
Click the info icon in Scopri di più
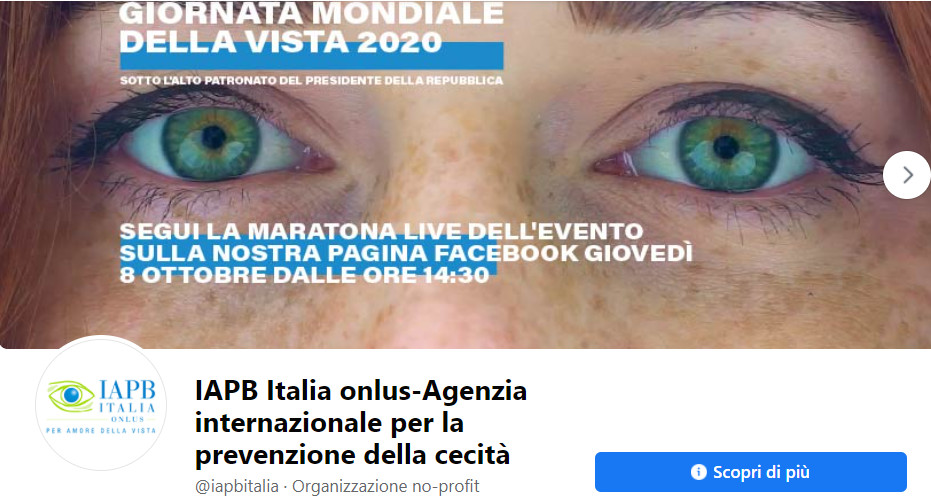[x=699, y=472]
